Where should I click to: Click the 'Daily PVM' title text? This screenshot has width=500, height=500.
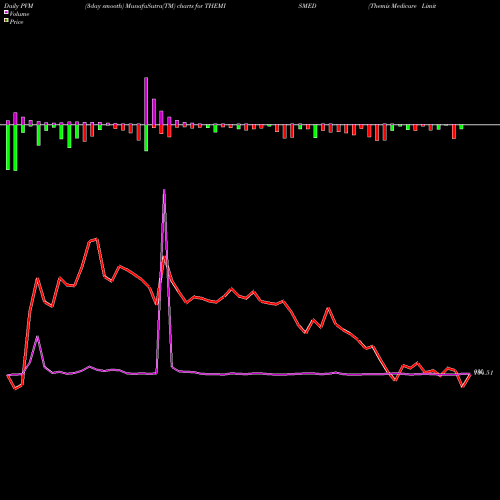19,6
